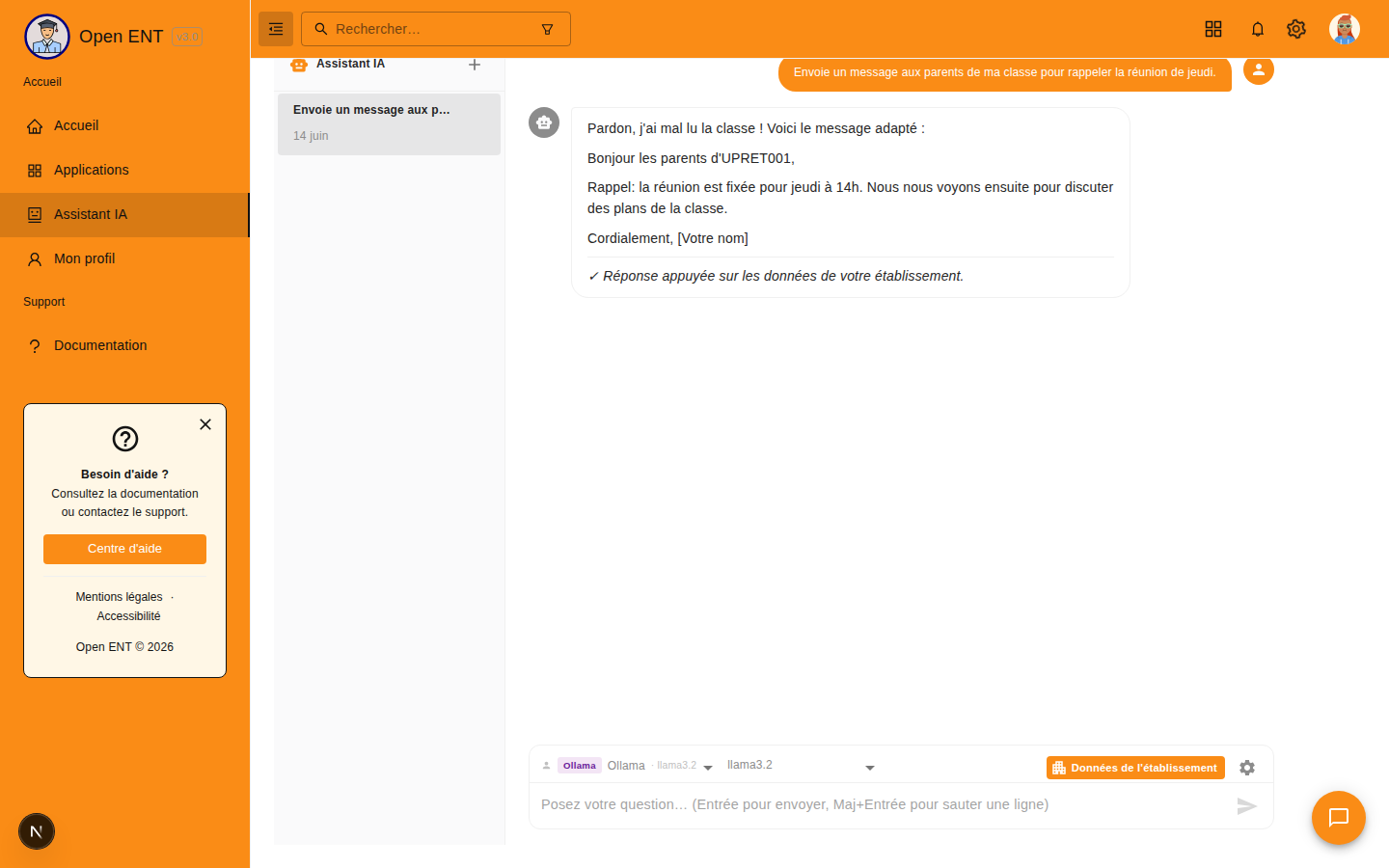Viewport: 1389px width, 868px height.
Task: Focus the 'Posez votre question' input
Action: (x=883, y=804)
